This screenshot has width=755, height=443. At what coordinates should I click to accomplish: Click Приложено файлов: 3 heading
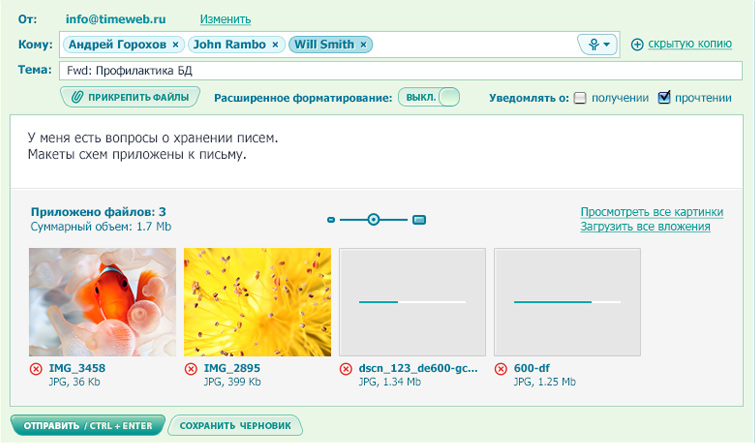[98, 212]
